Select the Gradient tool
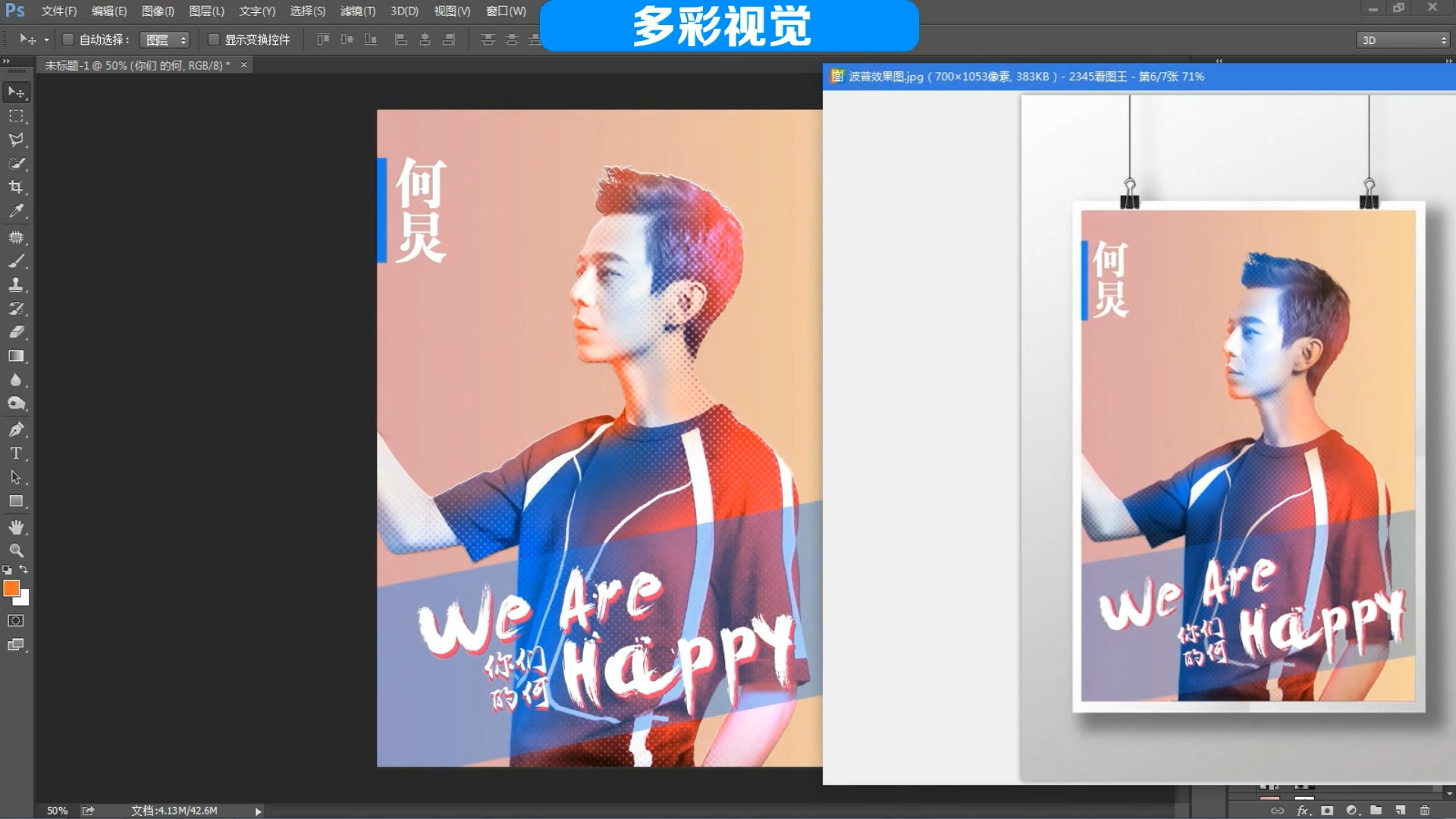 [16, 356]
